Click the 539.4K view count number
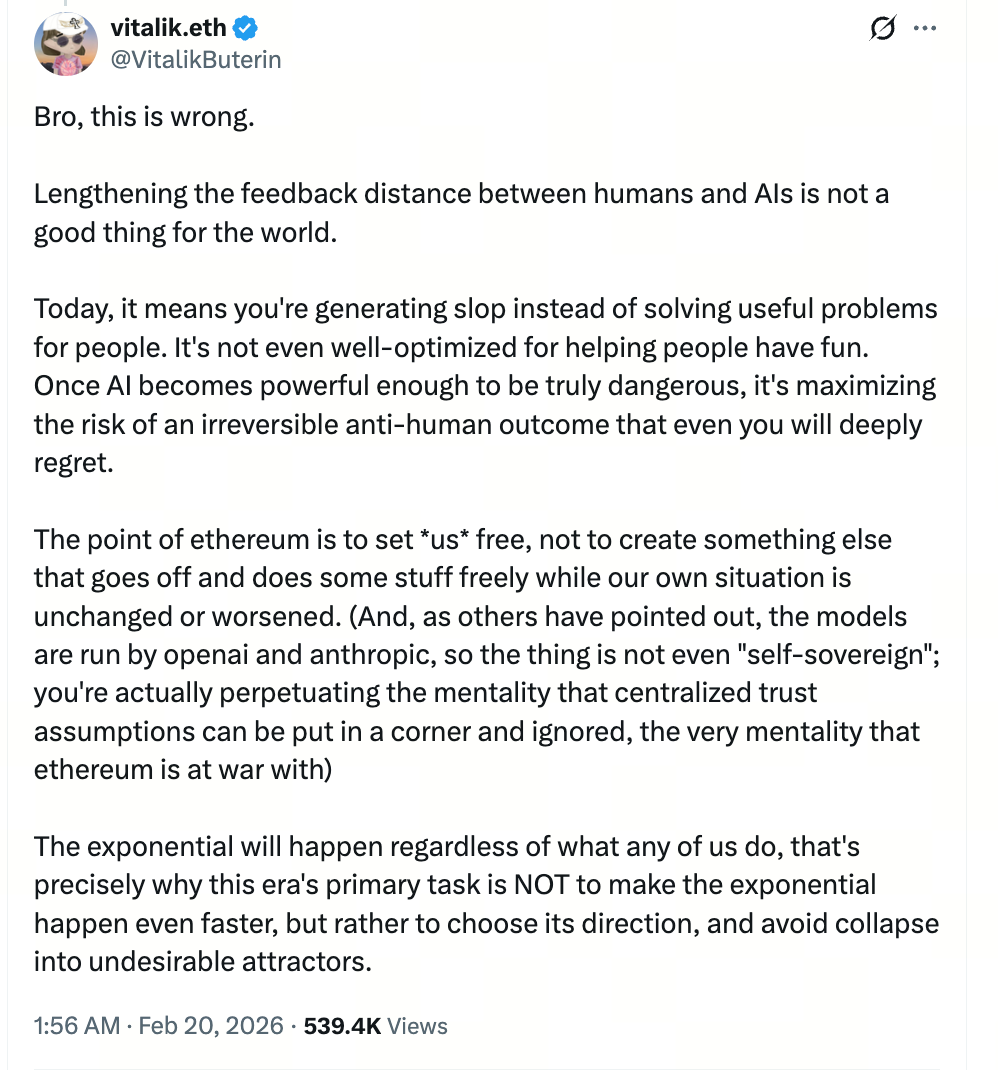The image size is (998, 1070). (342, 1026)
